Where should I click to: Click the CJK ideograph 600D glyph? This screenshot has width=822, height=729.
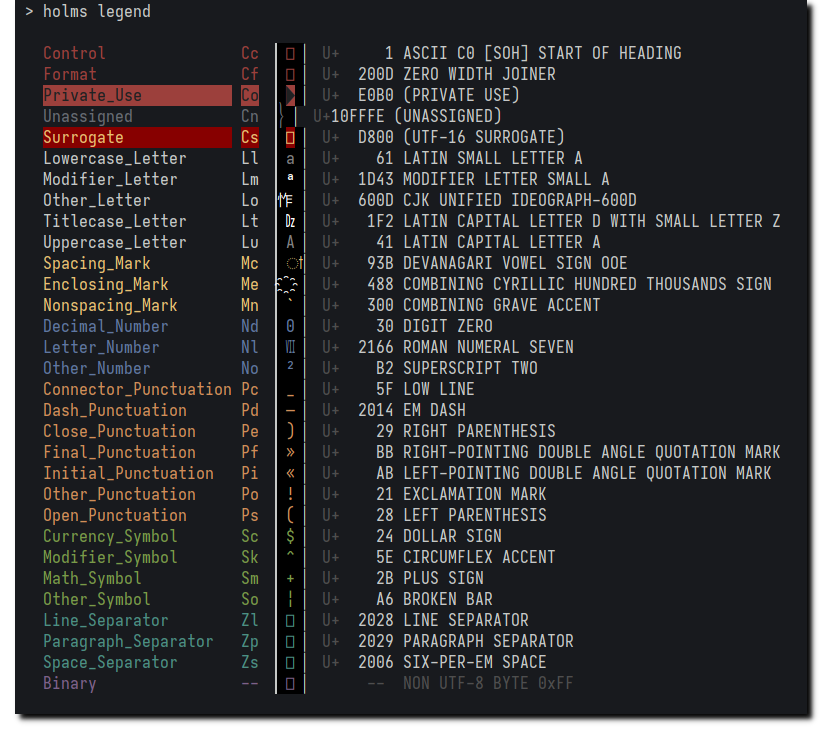pos(286,200)
